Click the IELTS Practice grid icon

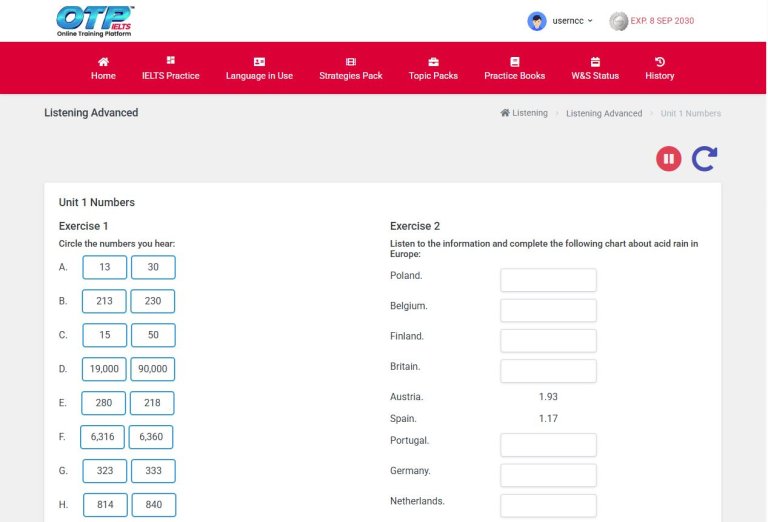(x=170, y=61)
